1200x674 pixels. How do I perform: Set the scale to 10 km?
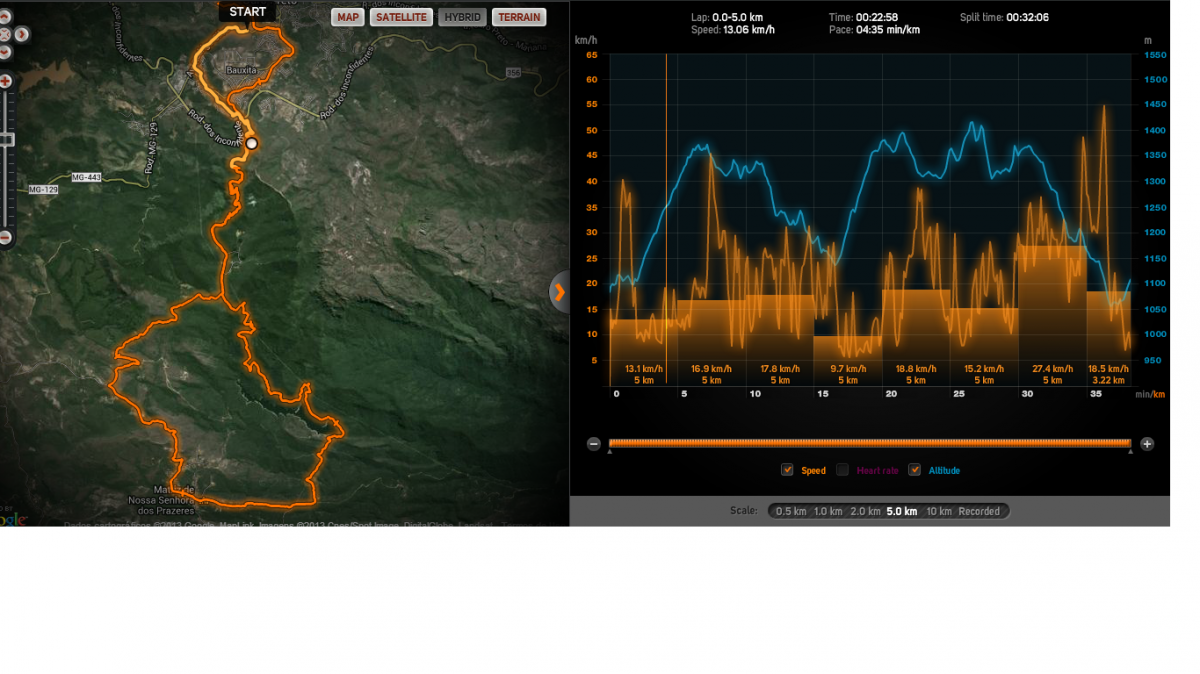click(x=938, y=511)
